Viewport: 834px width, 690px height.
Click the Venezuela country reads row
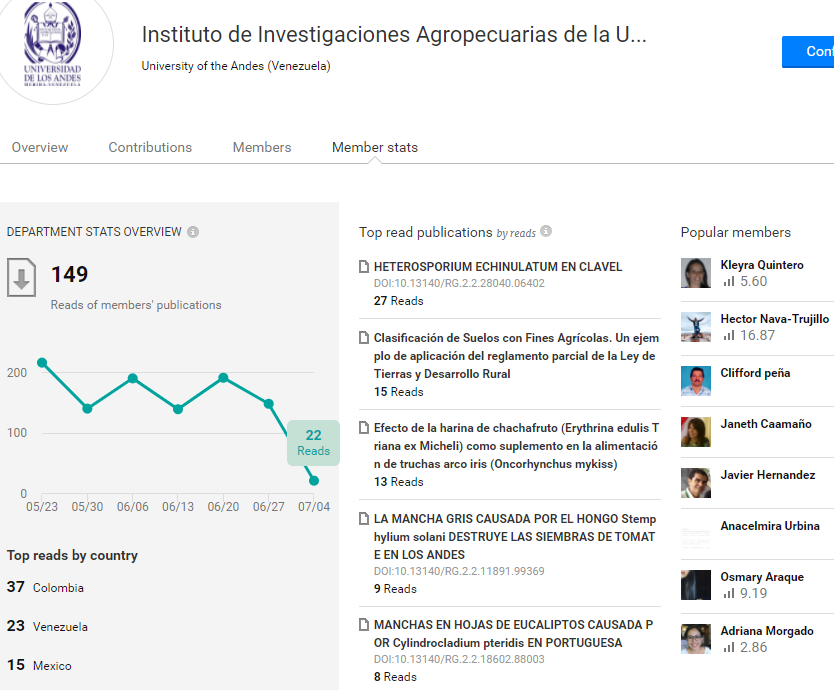[47, 626]
